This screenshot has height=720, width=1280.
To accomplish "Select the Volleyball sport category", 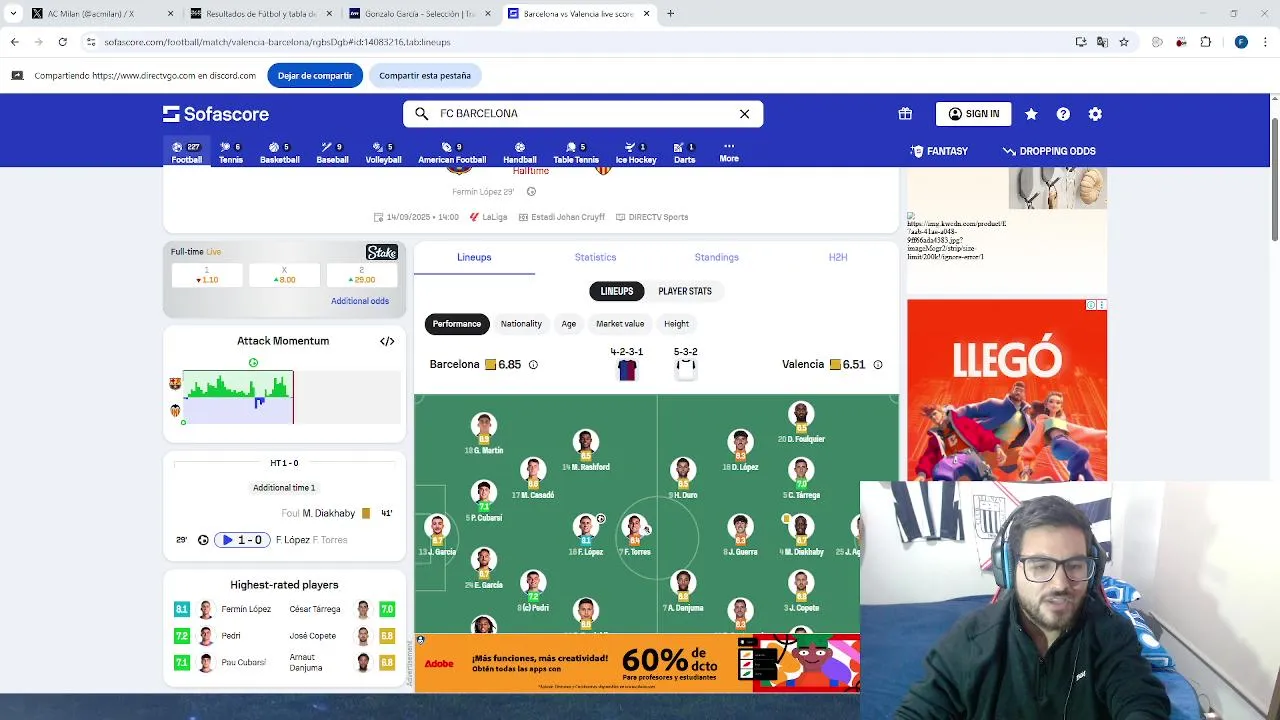I will 383,153.
